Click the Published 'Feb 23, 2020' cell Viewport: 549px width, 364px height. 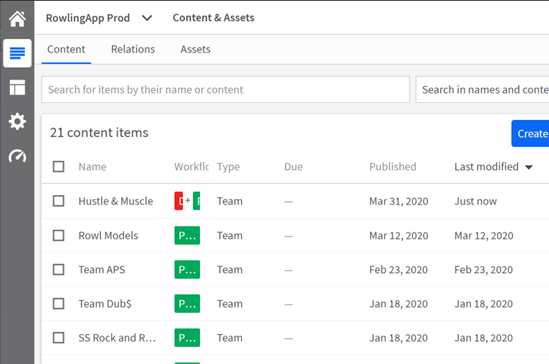pos(398,270)
